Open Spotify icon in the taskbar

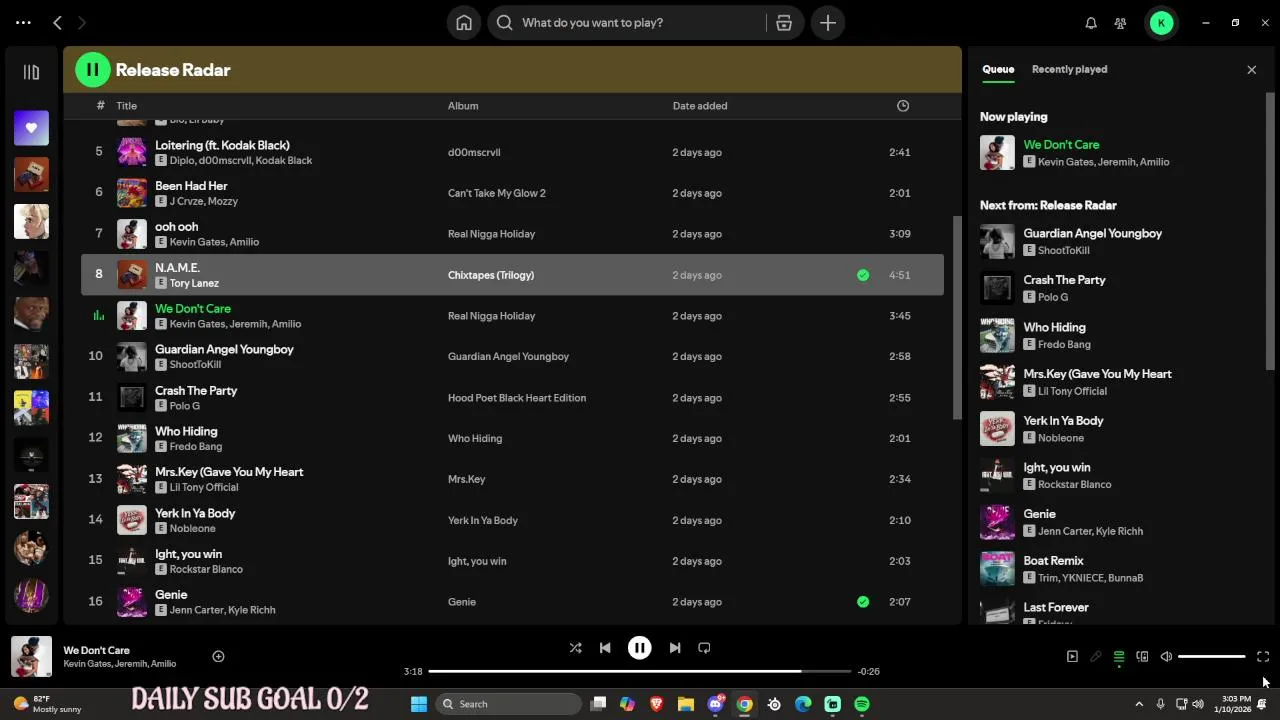point(862,704)
